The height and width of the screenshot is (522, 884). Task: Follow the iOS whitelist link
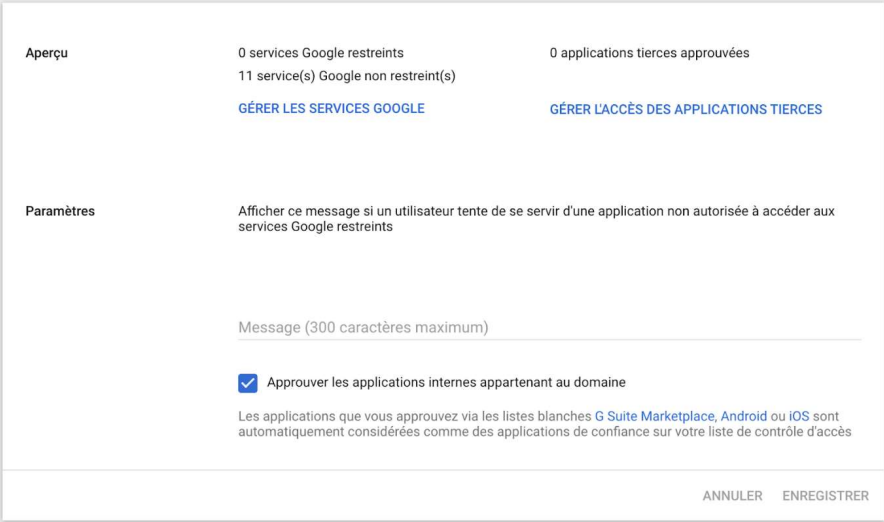pos(799,416)
